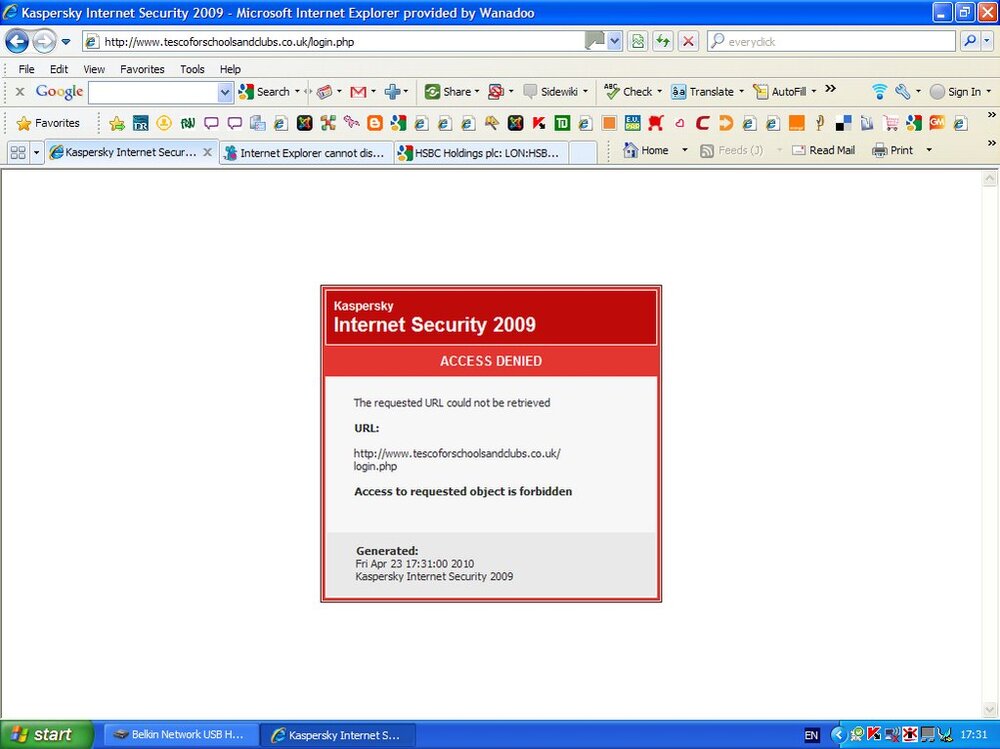
Task: Open the Help menu
Action: 230,69
